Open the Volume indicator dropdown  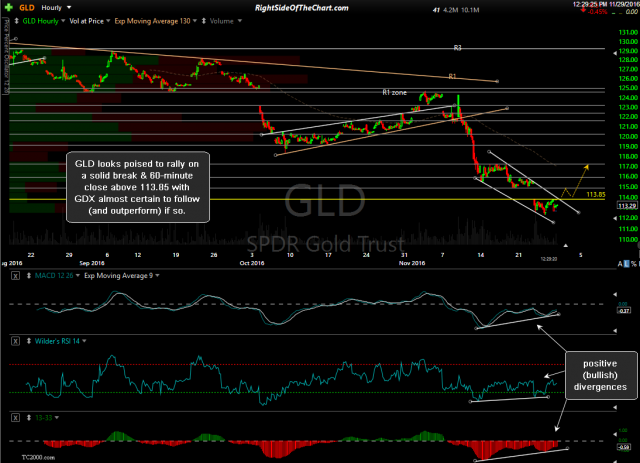[240, 21]
